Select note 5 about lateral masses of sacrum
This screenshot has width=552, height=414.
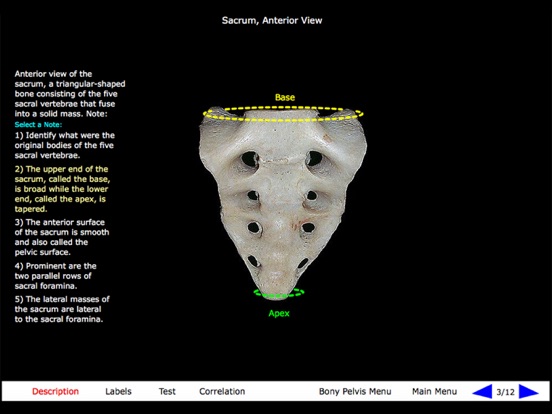click(x=62, y=309)
